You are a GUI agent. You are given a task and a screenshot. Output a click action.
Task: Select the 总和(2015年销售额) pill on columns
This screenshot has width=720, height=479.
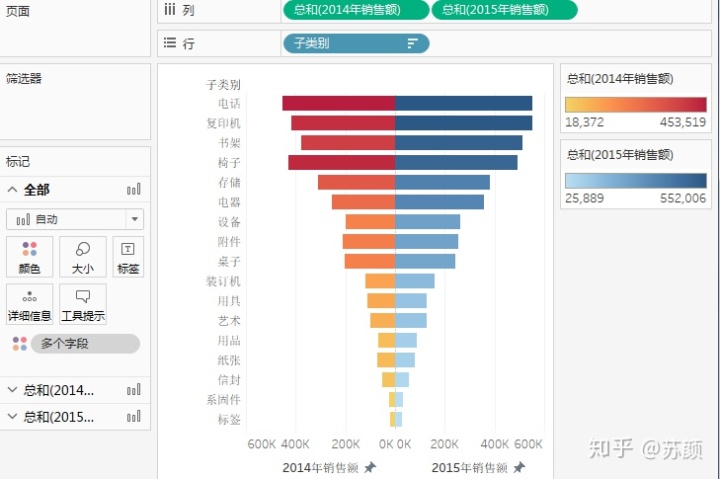pyautogui.click(x=504, y=10)
